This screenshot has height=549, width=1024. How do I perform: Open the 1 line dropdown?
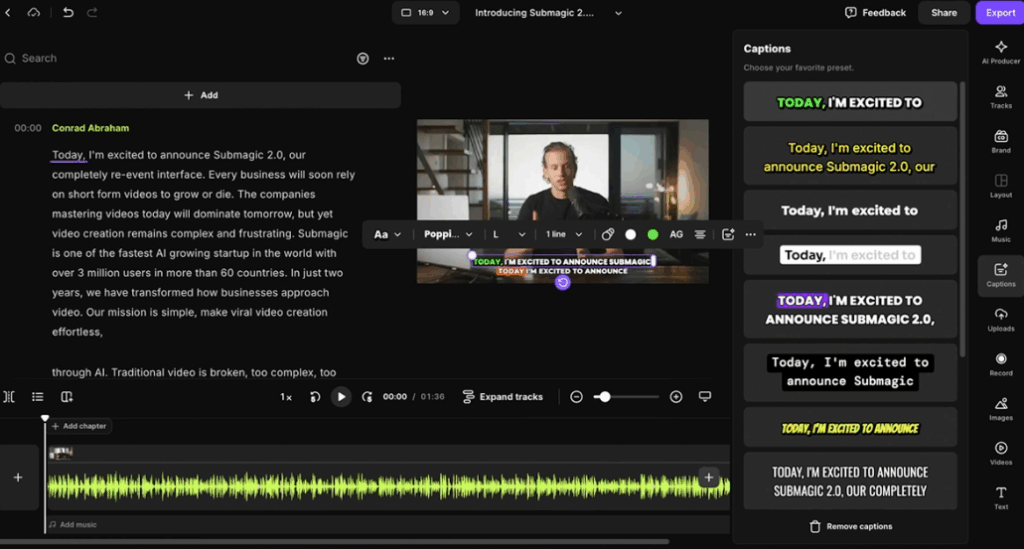click(564, 234)
